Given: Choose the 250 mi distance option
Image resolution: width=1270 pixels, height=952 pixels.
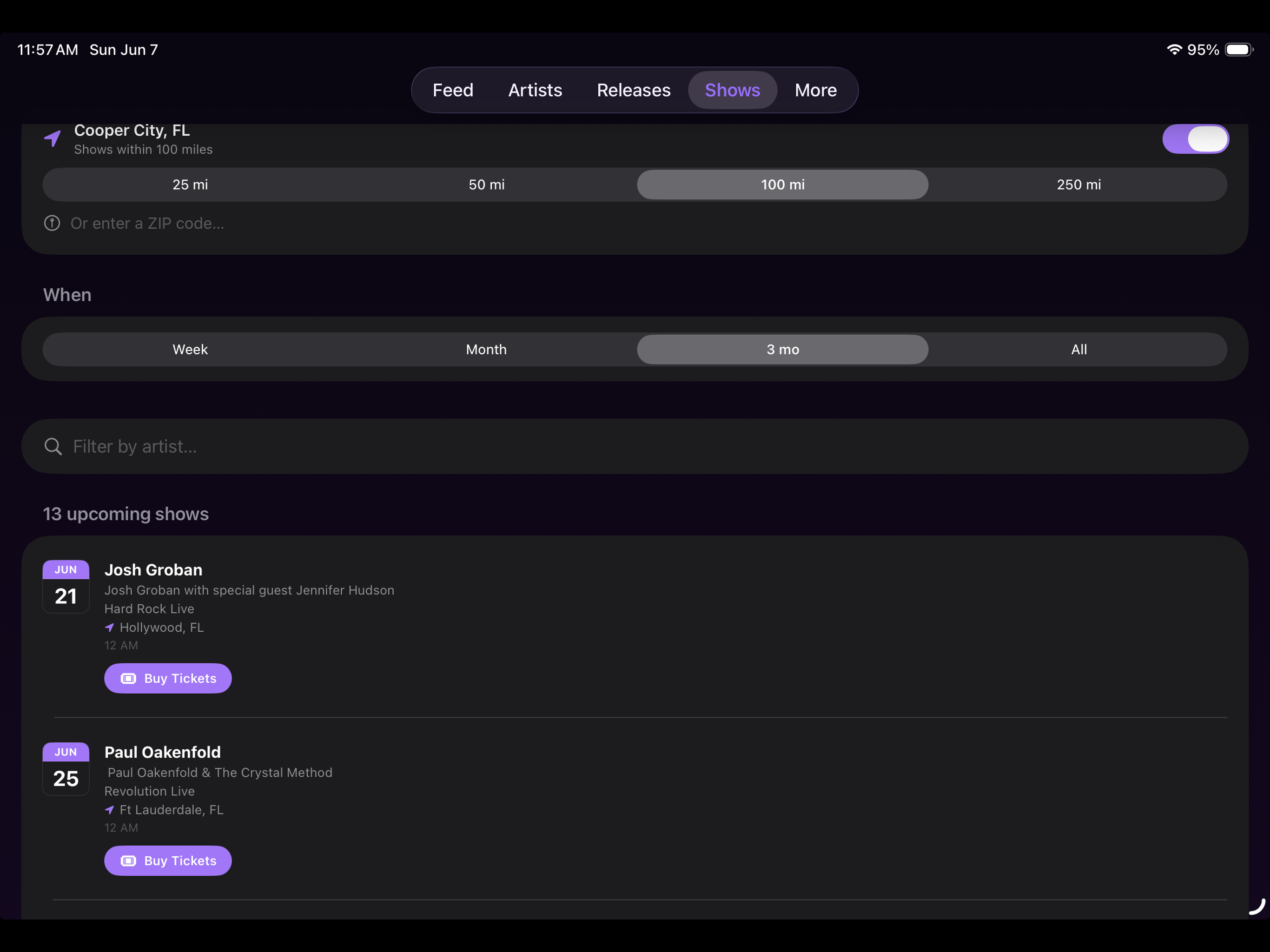Looking at the screenshot, I should point(1079,185).
